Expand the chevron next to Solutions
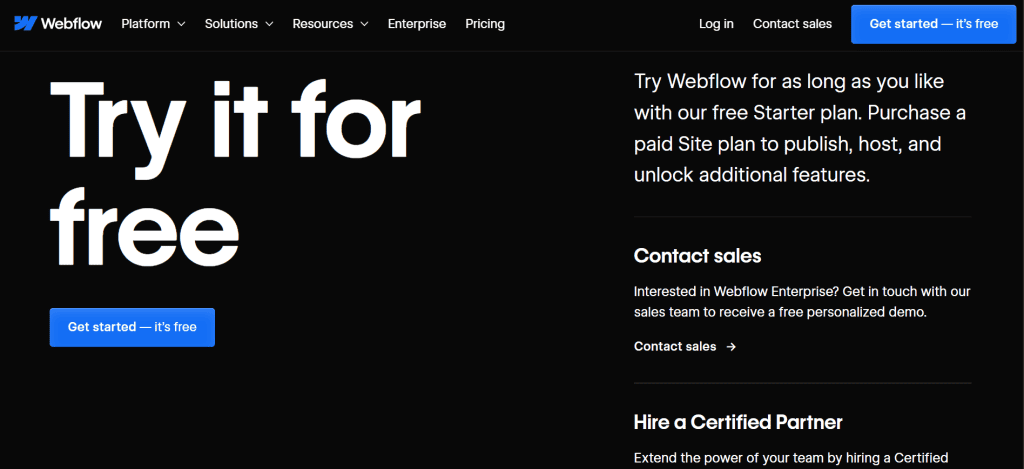This screenshot has width=1024, height=469. 268,24
